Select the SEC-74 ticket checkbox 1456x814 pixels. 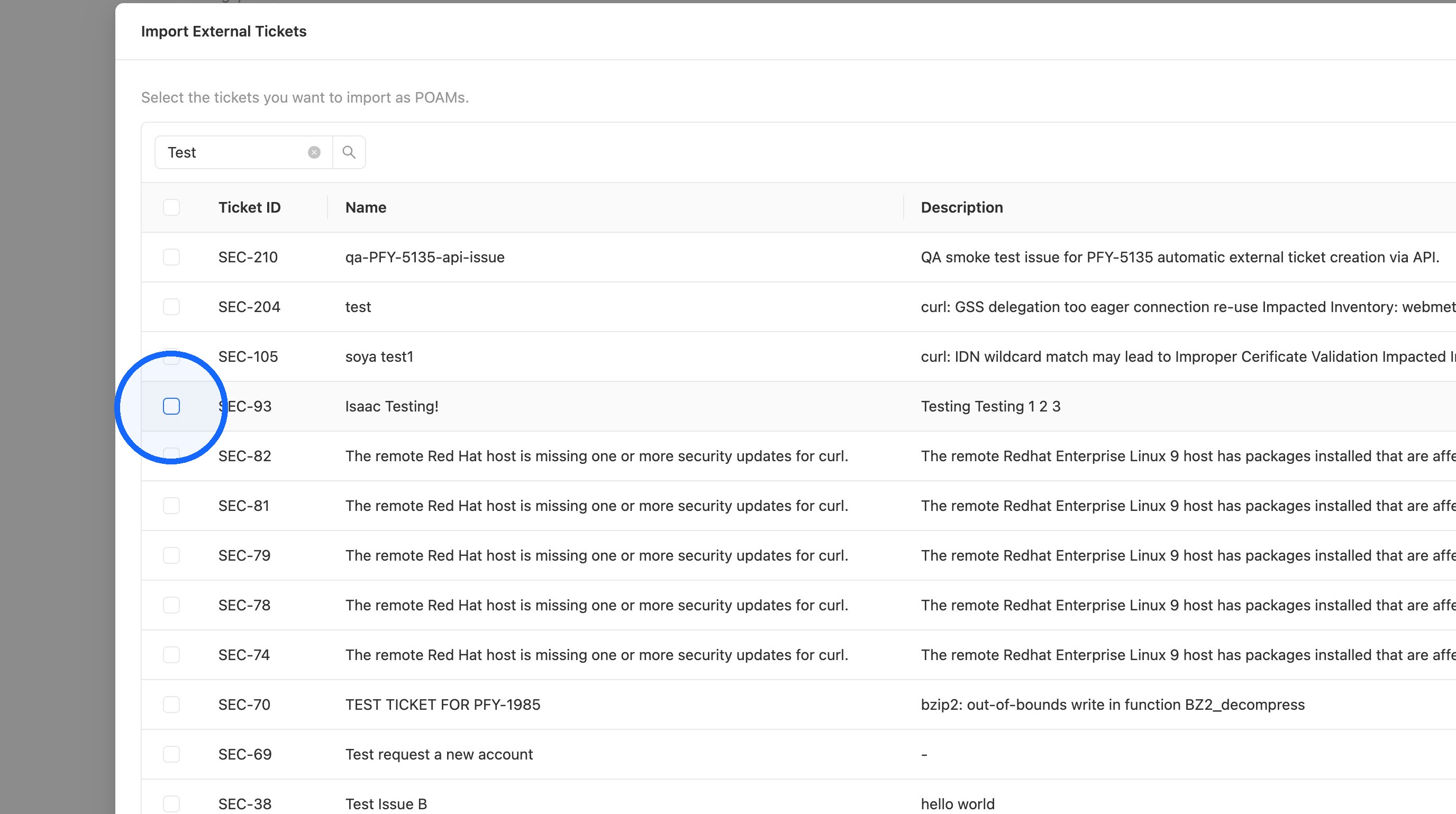click(171, 655)
